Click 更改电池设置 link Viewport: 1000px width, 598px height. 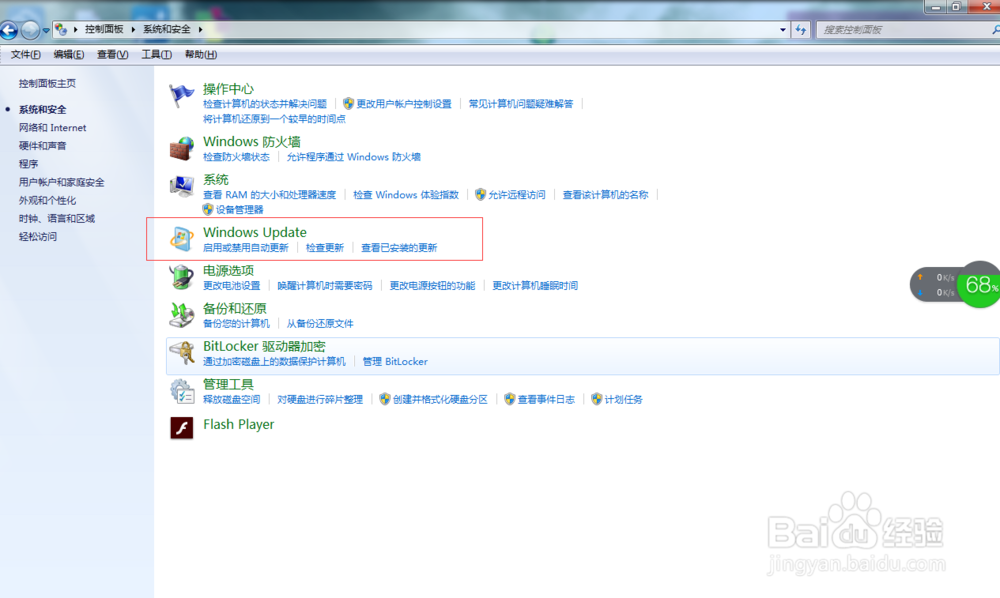point(232,285)
